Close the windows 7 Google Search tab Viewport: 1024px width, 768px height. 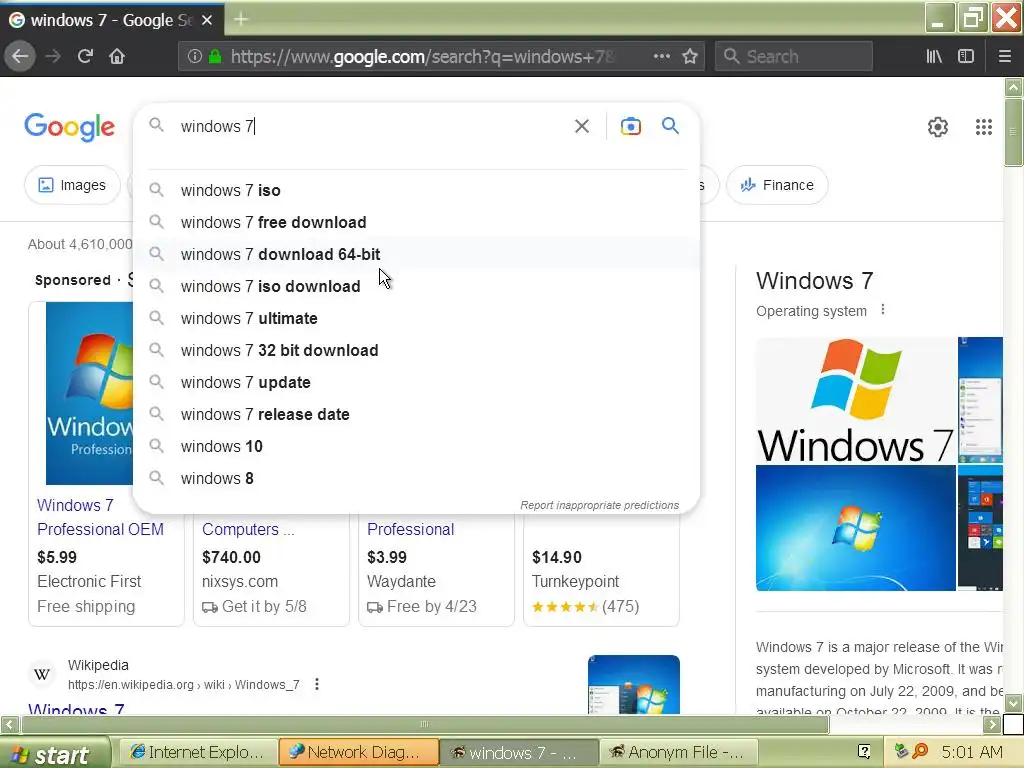(x=207, y=20)
